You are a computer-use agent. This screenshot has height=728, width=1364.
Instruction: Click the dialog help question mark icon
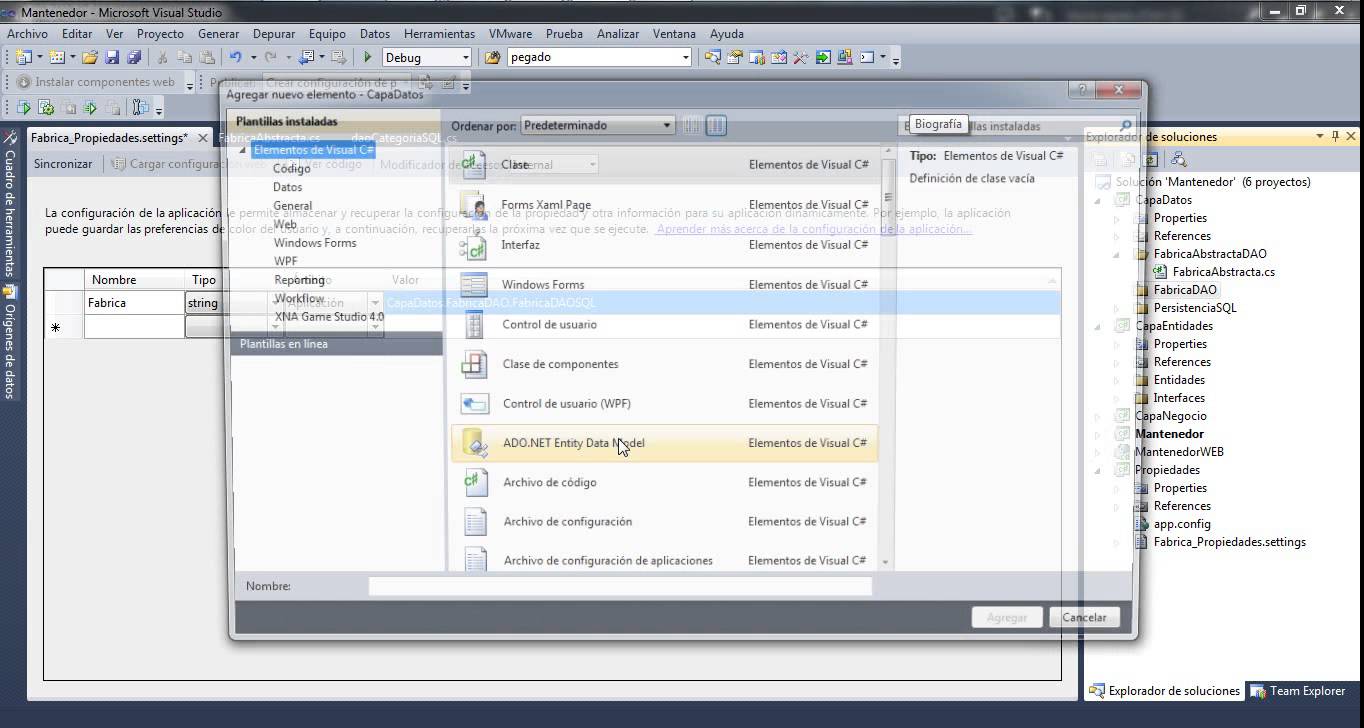(1082, 90)
